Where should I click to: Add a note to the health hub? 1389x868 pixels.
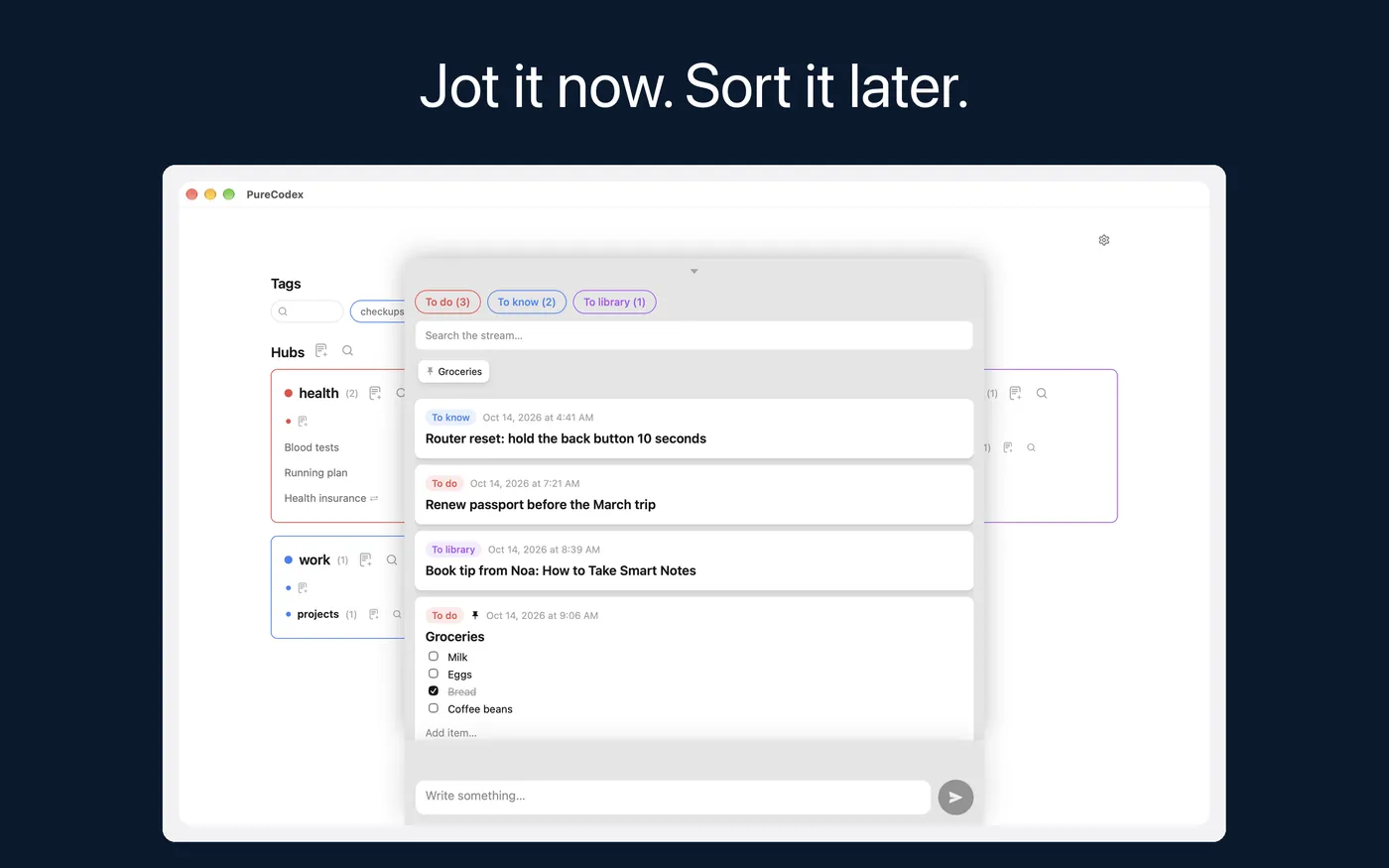point(375,393)
